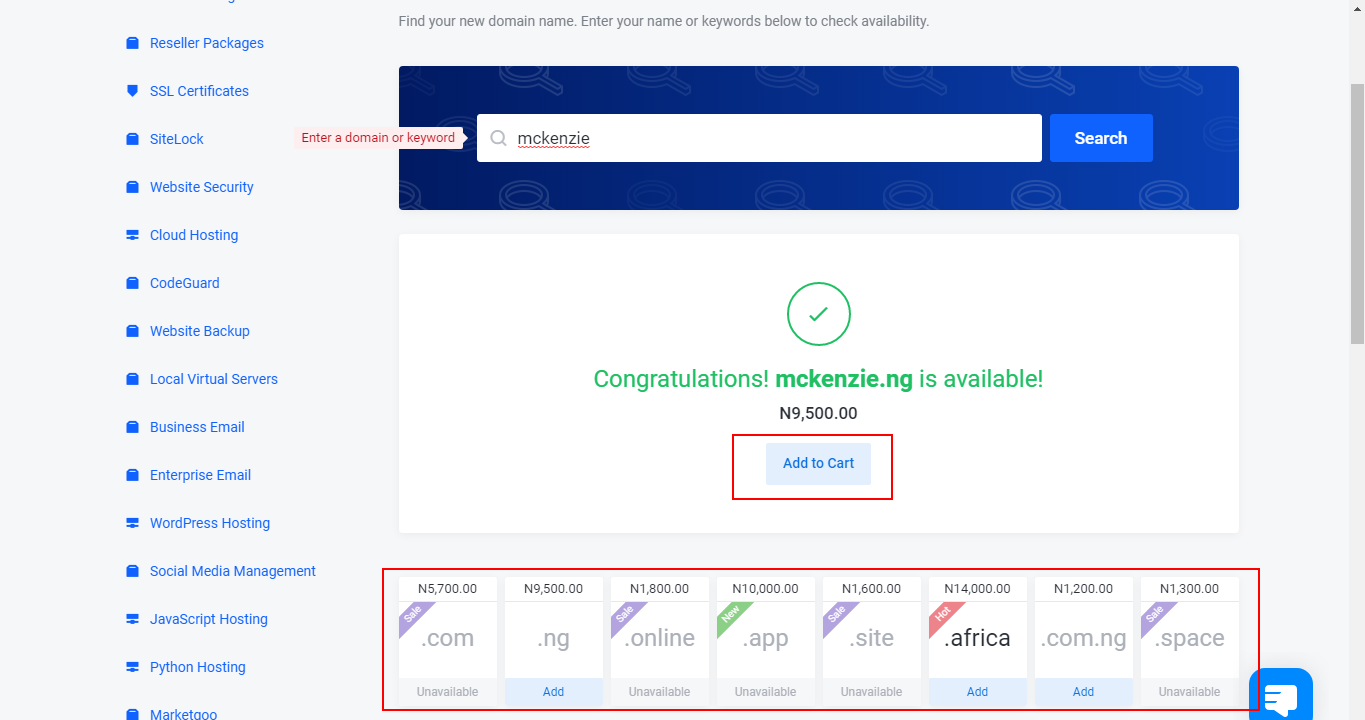The height and width of the screenshot is (720, 1365).
Task: Go to the CodeGuard sidebar item
Action: tap(184, 283)
